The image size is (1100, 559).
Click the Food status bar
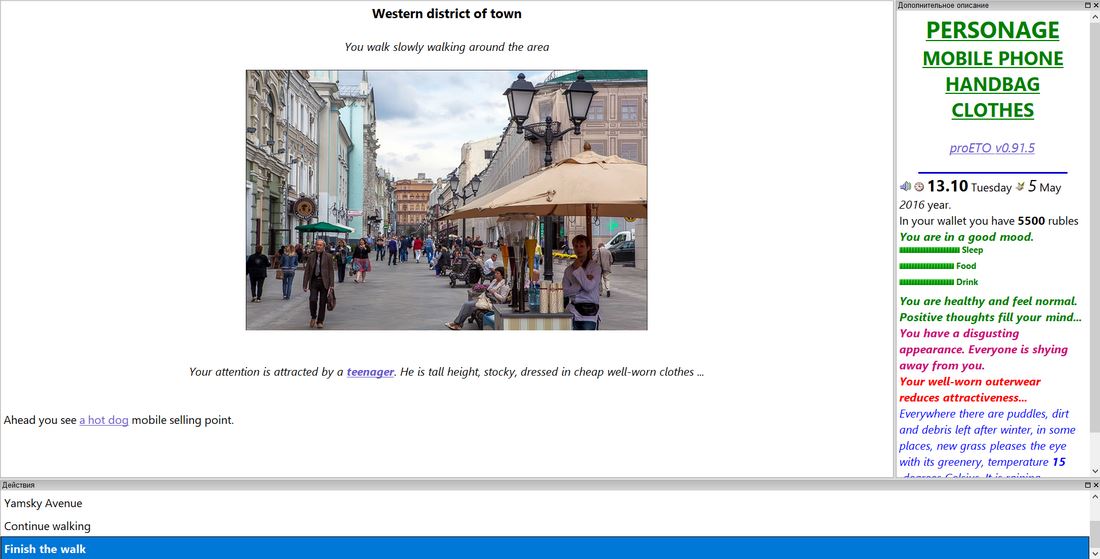point(927,266)
